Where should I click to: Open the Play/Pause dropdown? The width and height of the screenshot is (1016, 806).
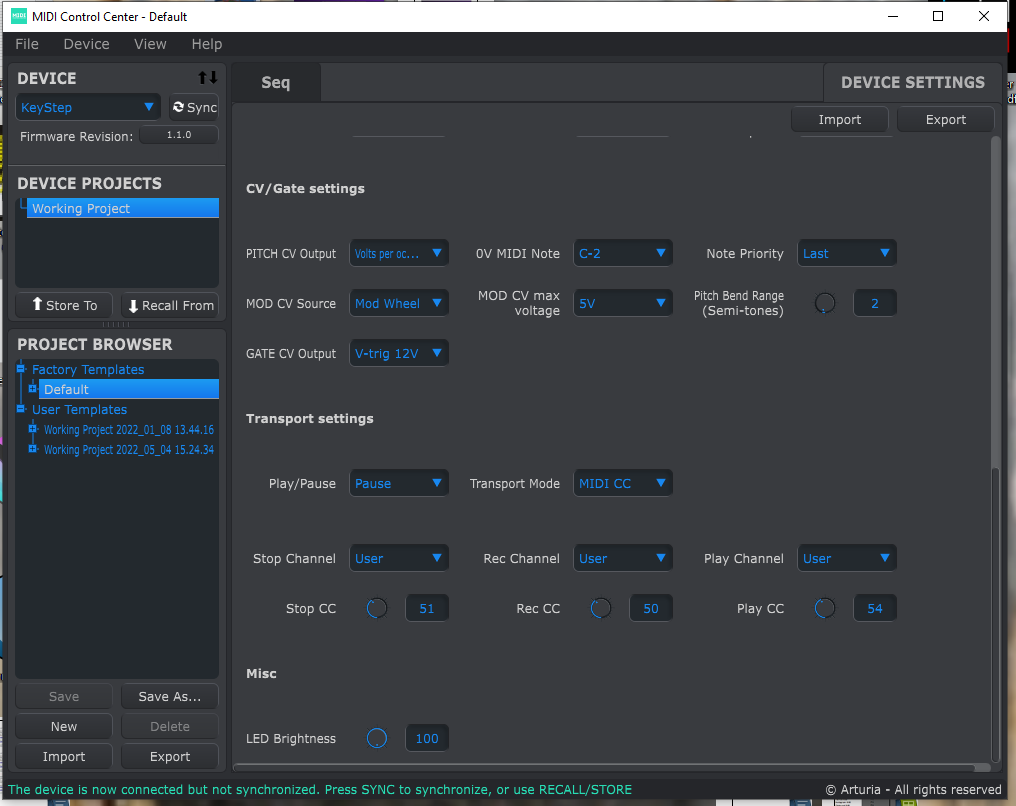(398, 483)
